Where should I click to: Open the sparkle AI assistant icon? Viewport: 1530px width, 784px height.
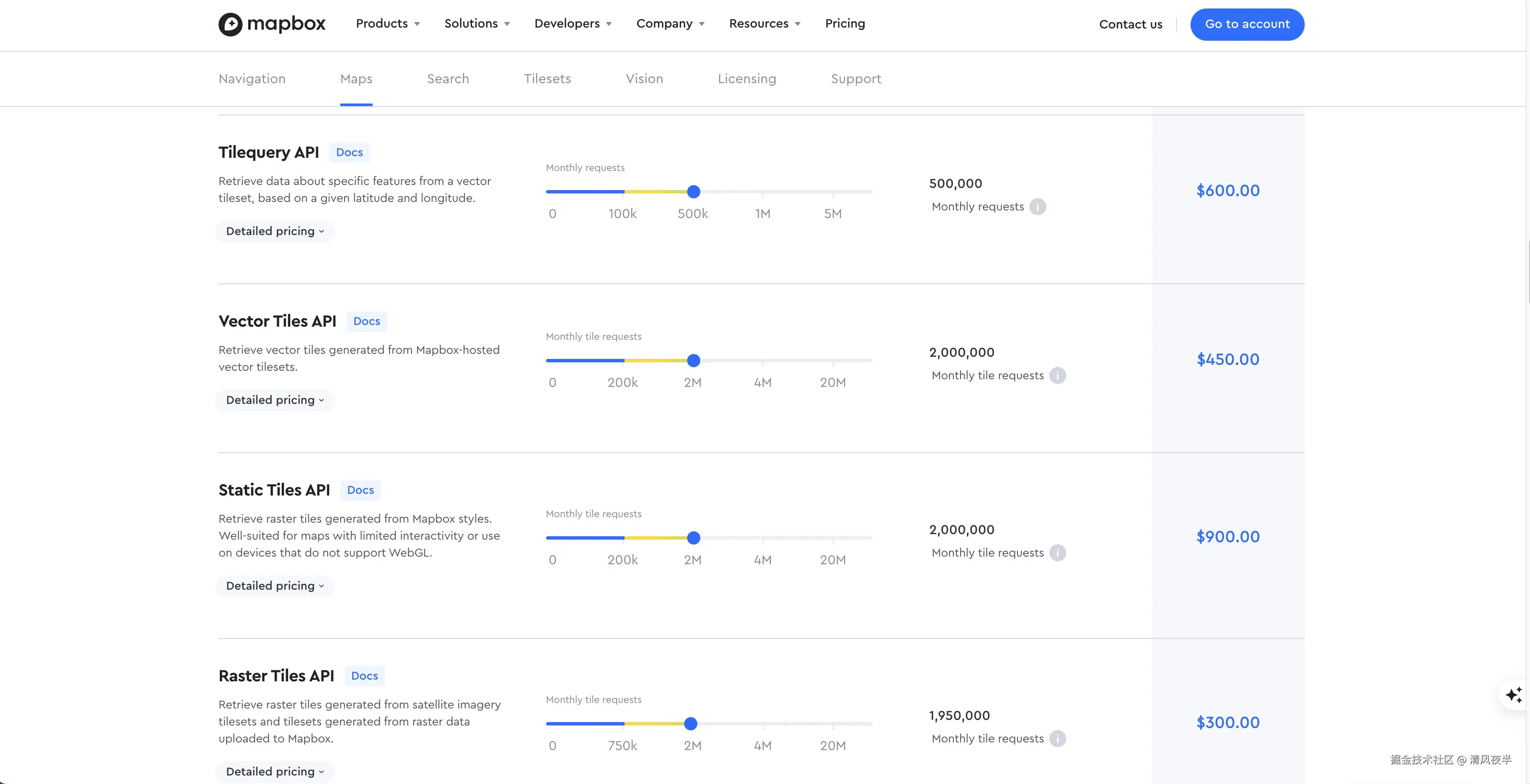pos(1514,694)
